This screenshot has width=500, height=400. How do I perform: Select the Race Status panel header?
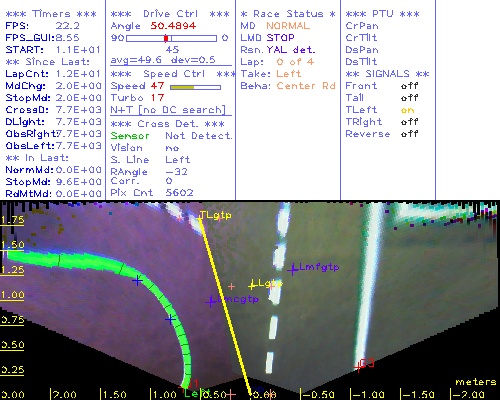(288, 14)
